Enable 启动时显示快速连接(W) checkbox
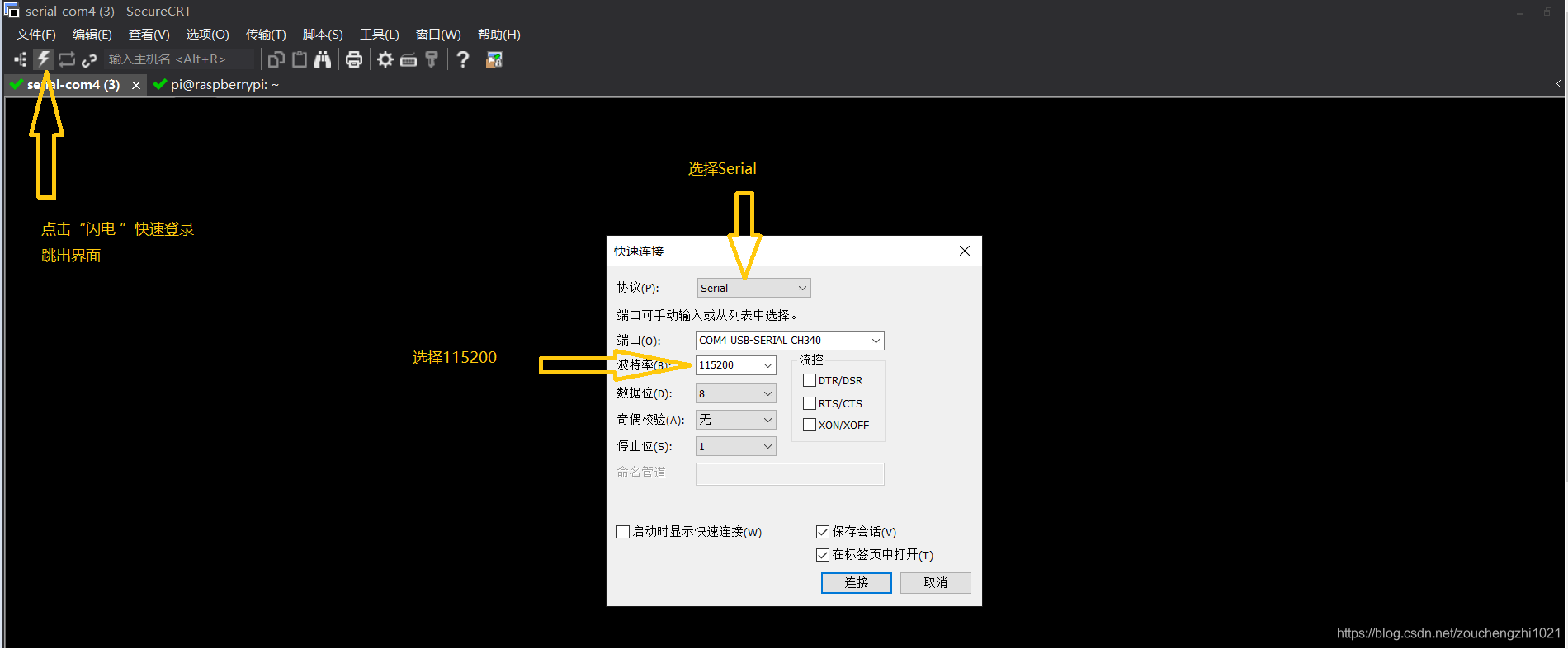The width and height of the screenshot is (1568, 649). point(623,532)
